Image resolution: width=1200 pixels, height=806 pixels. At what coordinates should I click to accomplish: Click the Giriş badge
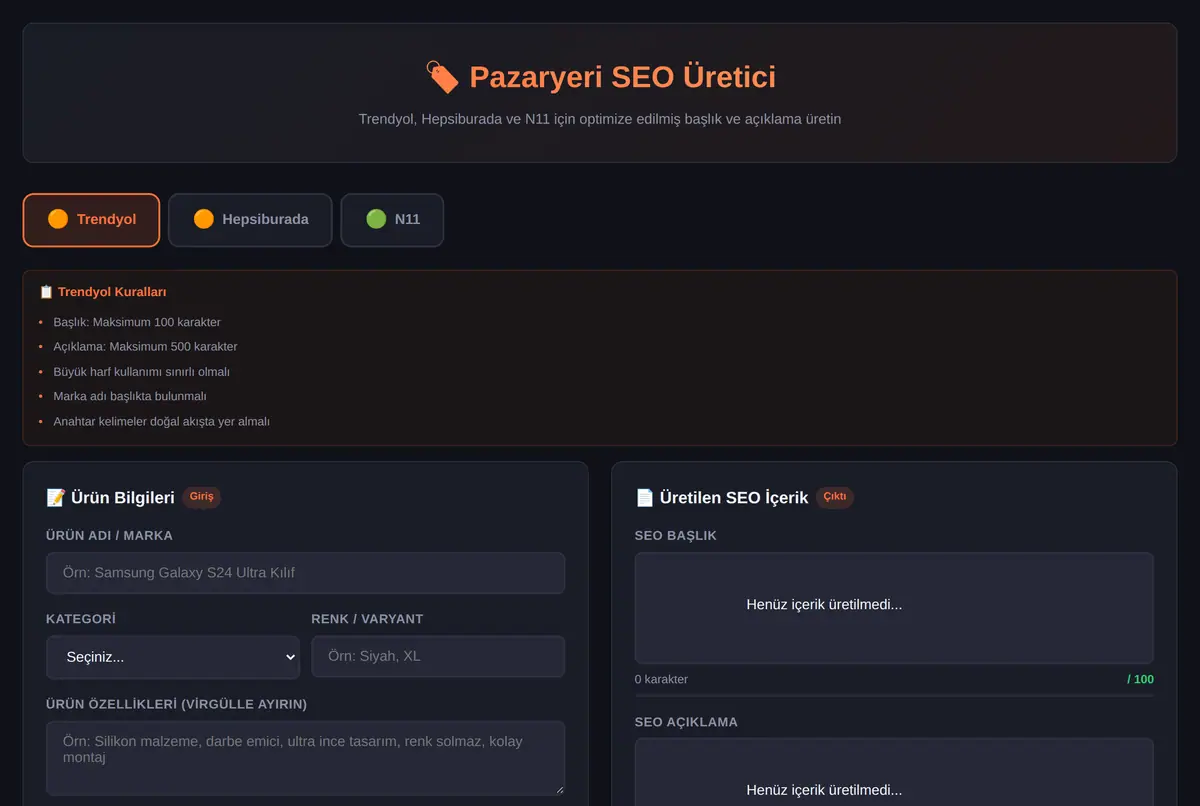click(x=202, y=497)
